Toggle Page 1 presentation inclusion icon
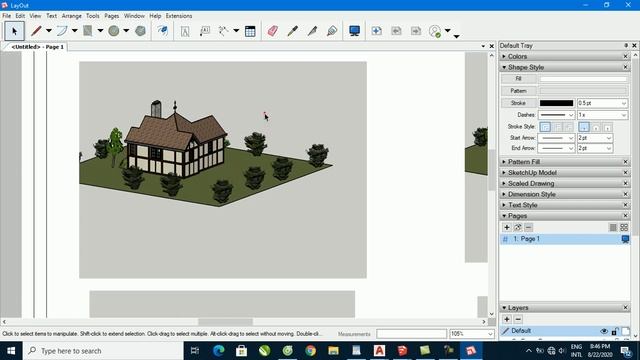The width and height of the screenshot is (640, 360). pos(625,239)
